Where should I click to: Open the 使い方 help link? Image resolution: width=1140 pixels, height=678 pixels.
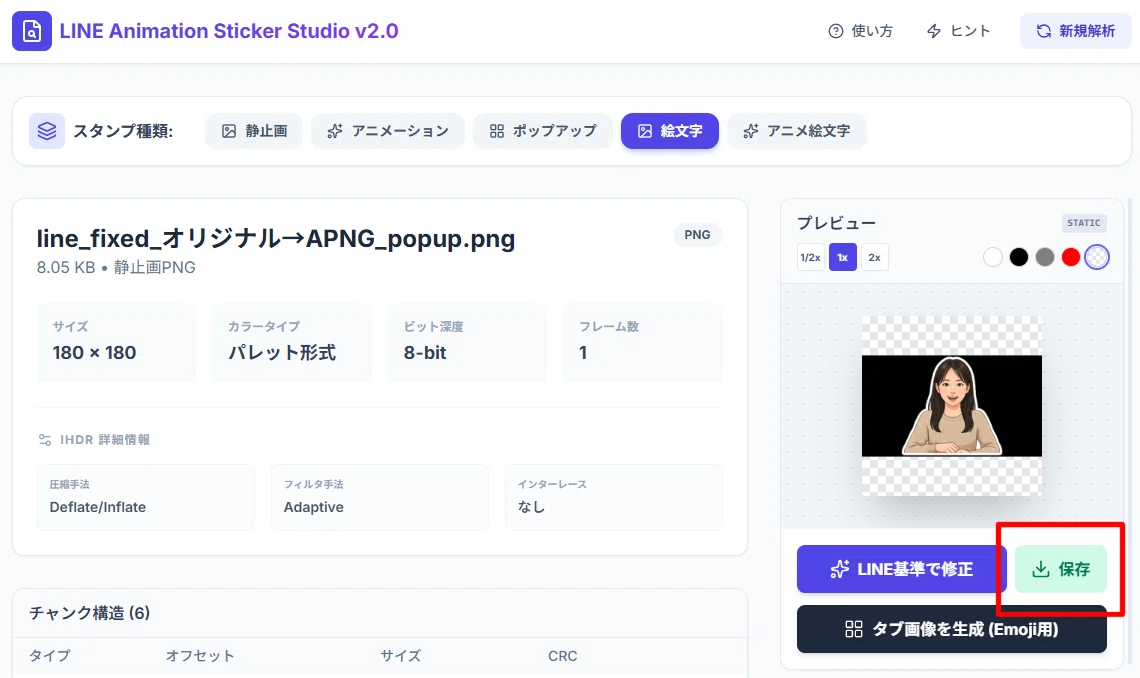(861, 31)
